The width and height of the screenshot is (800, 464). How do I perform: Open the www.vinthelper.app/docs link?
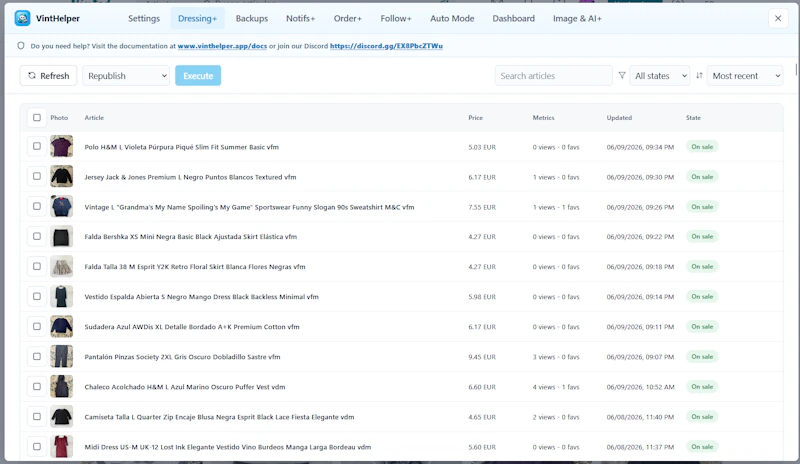(x=222, y=46)
